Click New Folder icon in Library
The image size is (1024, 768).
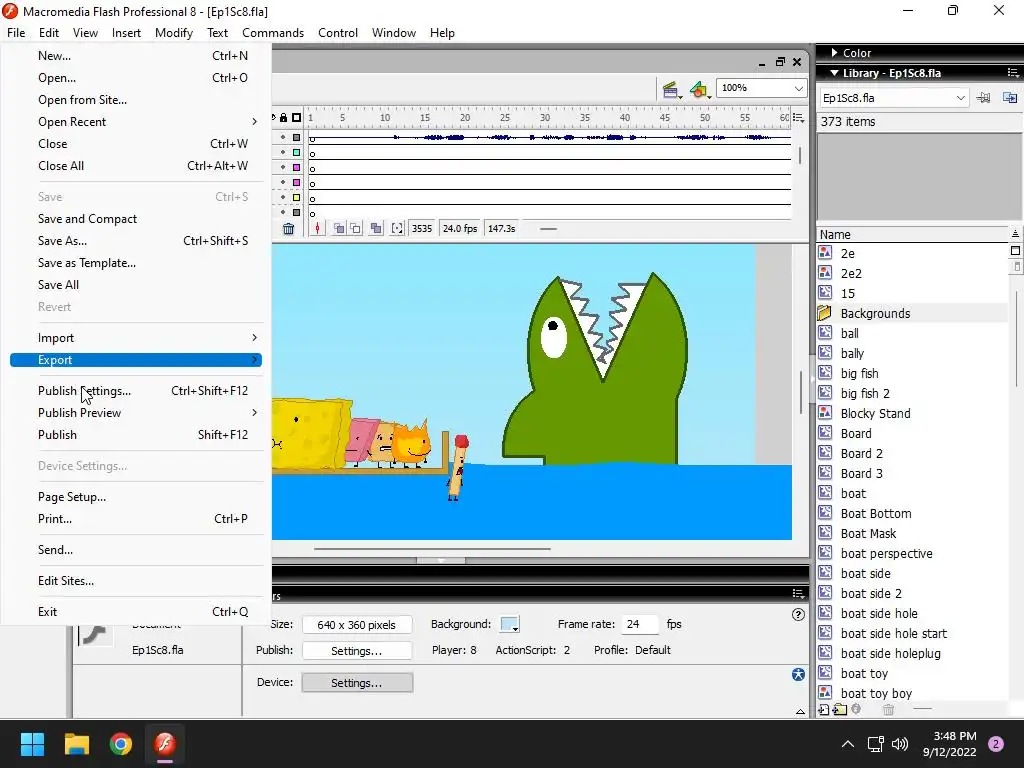pos(840,709)
